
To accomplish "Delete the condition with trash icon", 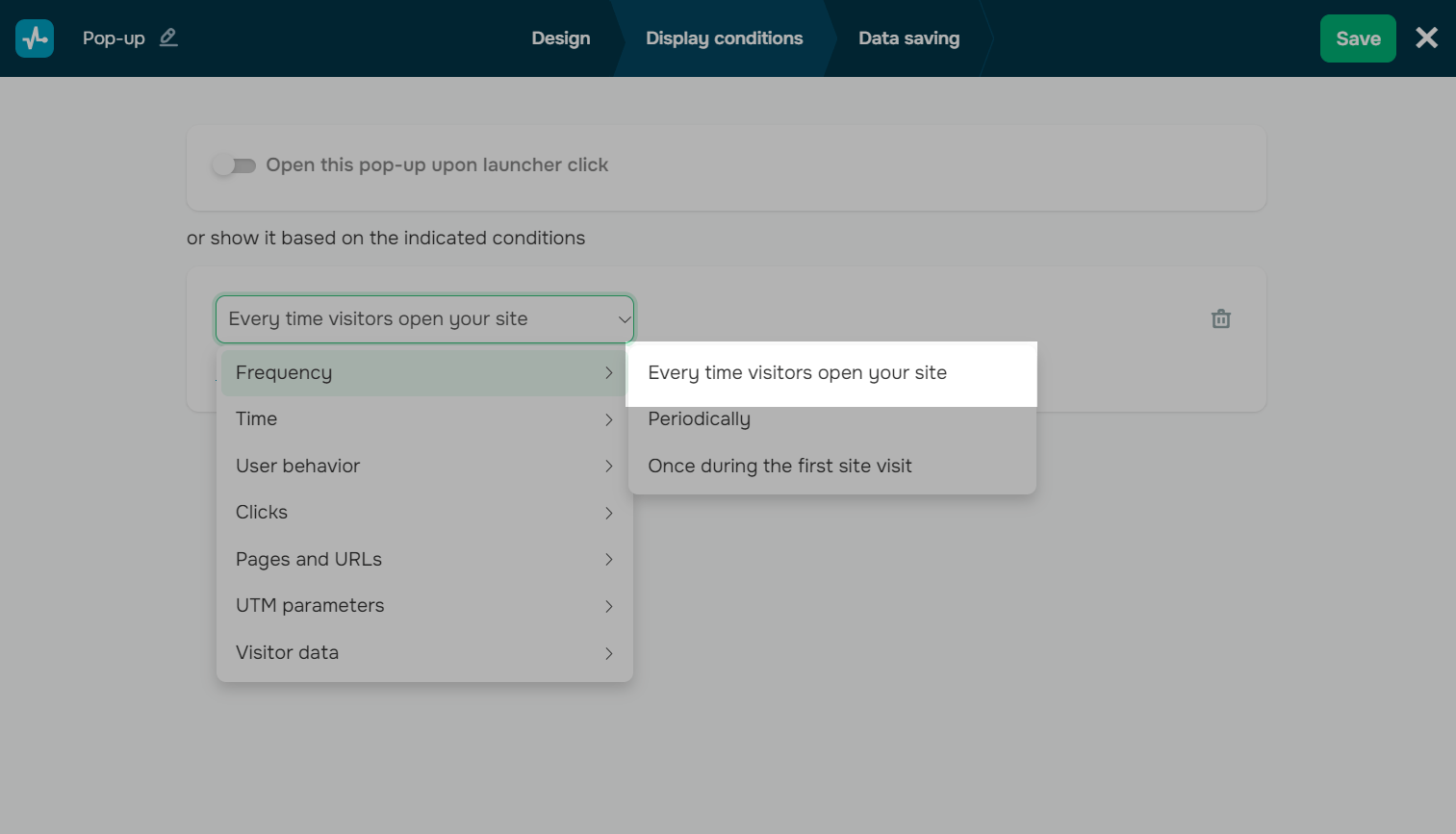I will click(1220, 319).
